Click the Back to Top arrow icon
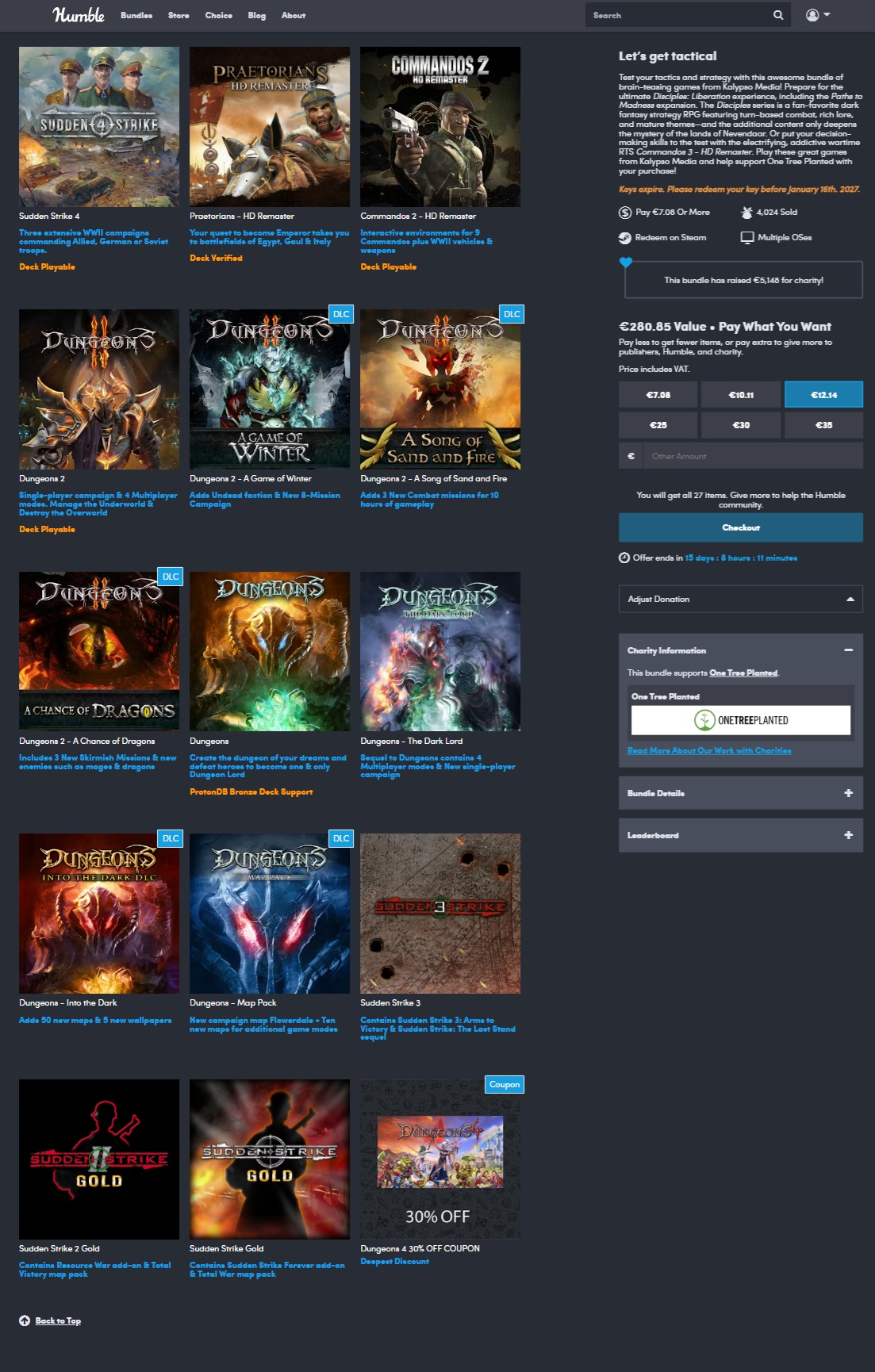Image resolution: width=875 pixels, height=1372 pixels. coord(25,1320)
